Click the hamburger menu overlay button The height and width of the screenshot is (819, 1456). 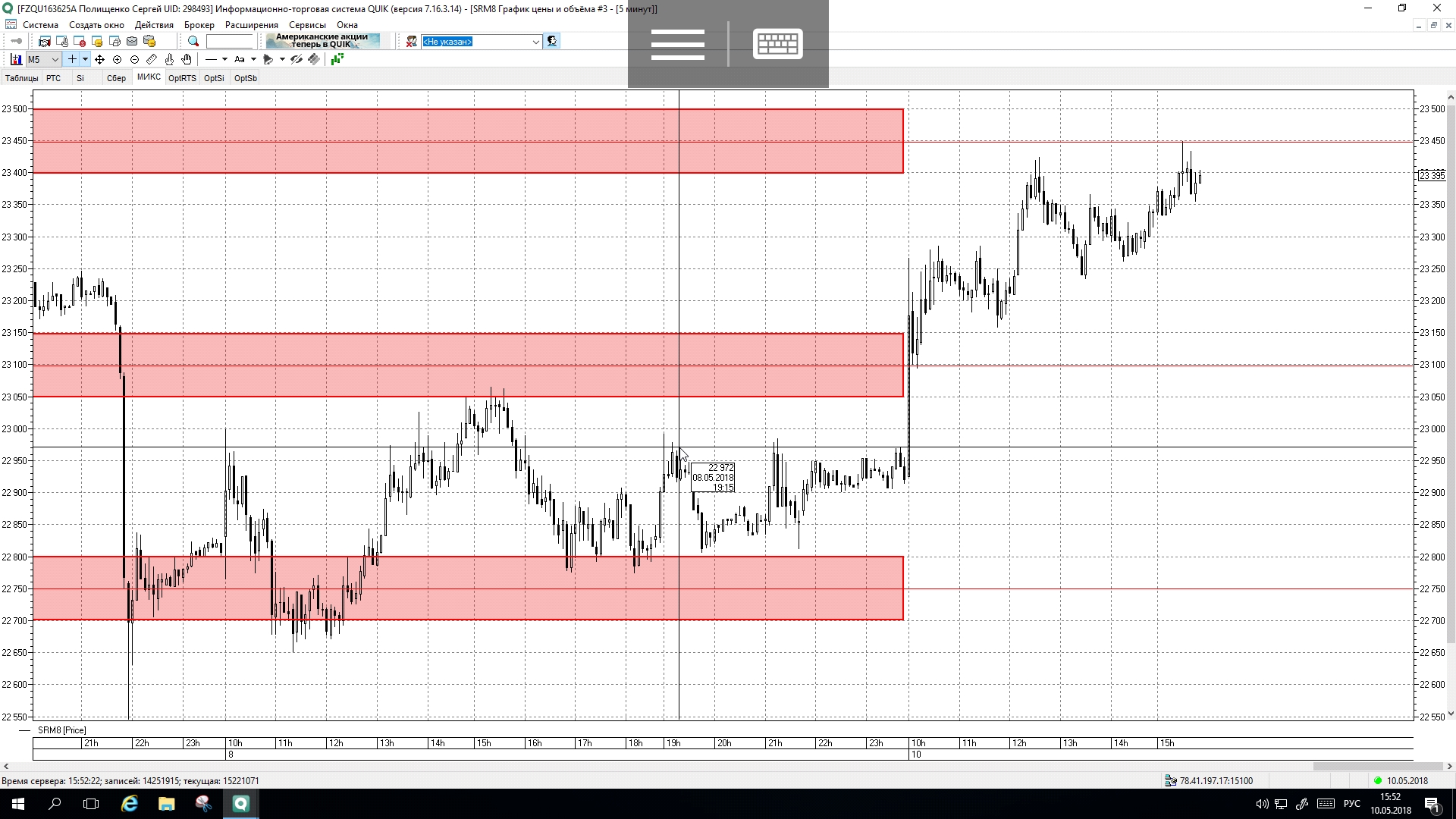[677, 44]
